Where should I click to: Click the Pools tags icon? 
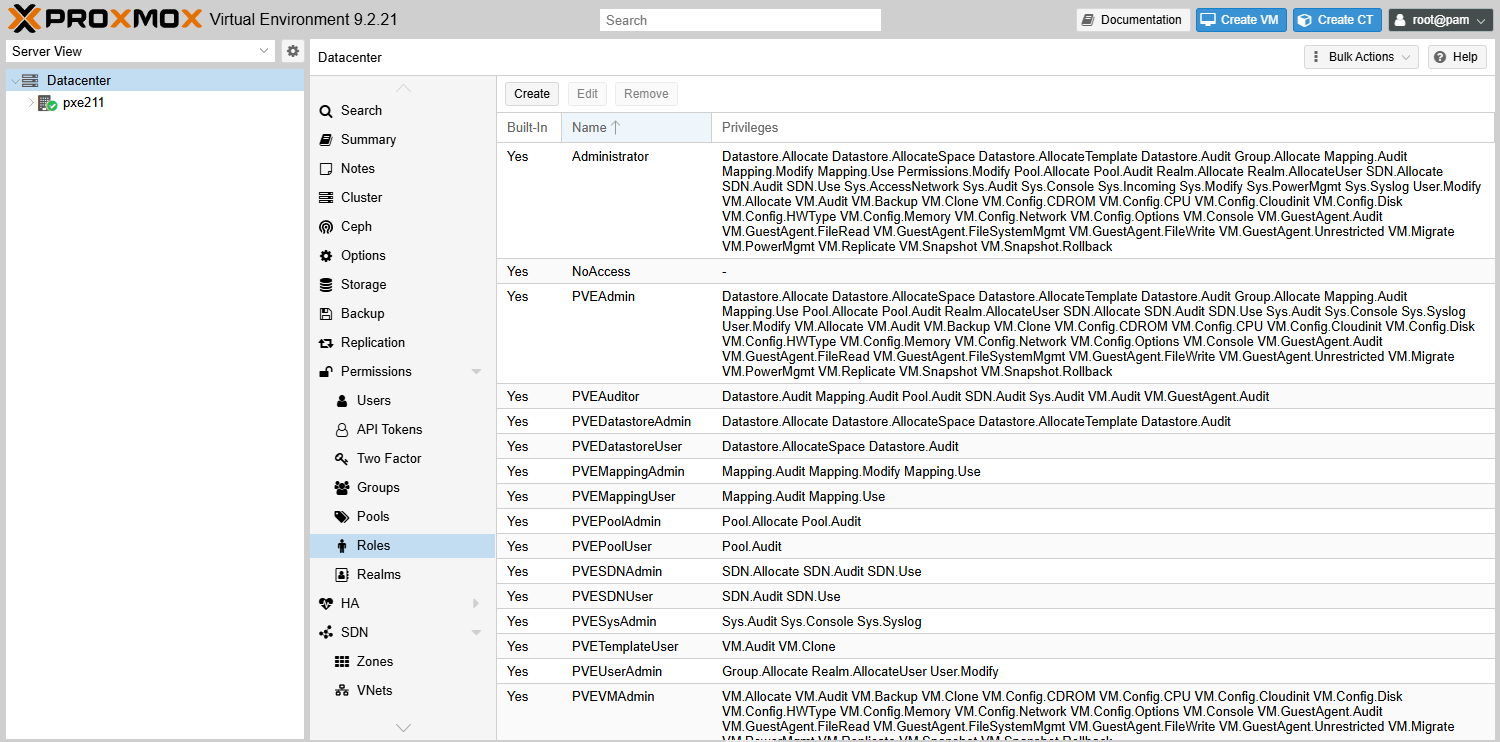[342, 516]
